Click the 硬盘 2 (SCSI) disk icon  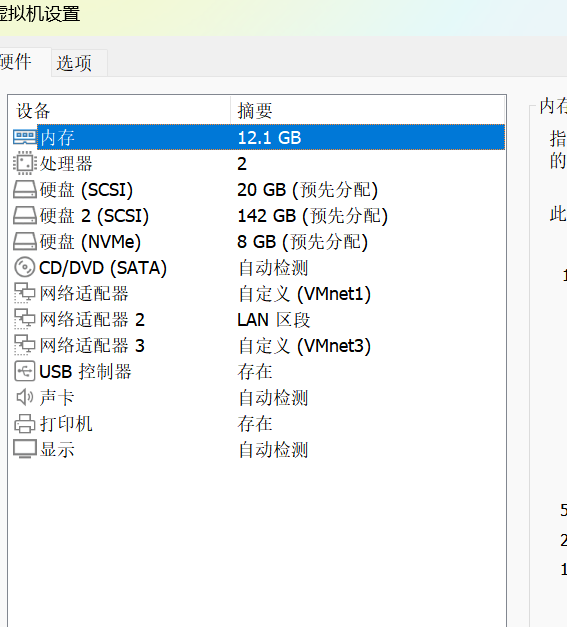[25, 215]
